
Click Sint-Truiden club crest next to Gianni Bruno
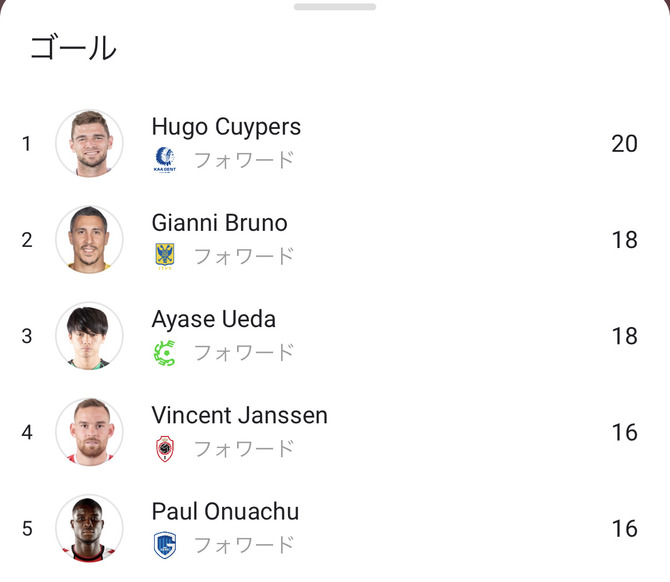point(165,256)
